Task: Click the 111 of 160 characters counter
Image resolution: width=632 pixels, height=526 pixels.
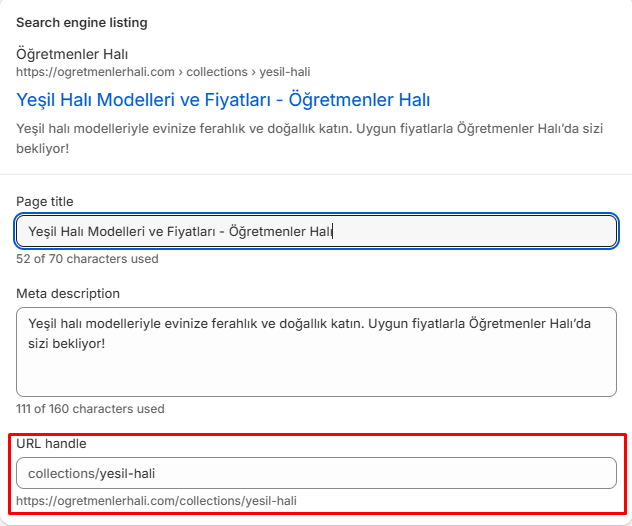Action: point(90,409)
